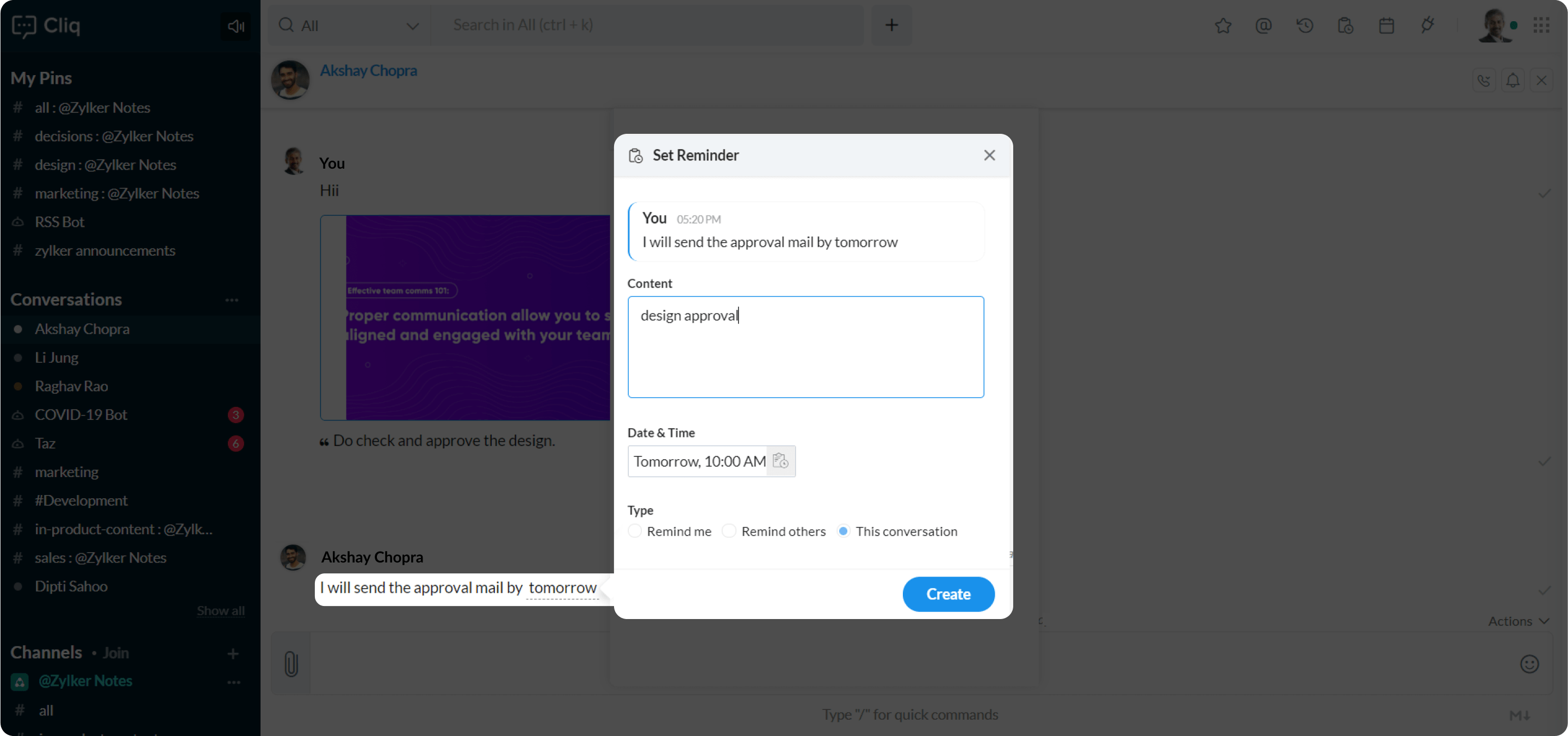1568x736 pixels.
Task: Click the date picker icon beside Tomorrow, 10:00 AM
Action: tap(780, 461)
